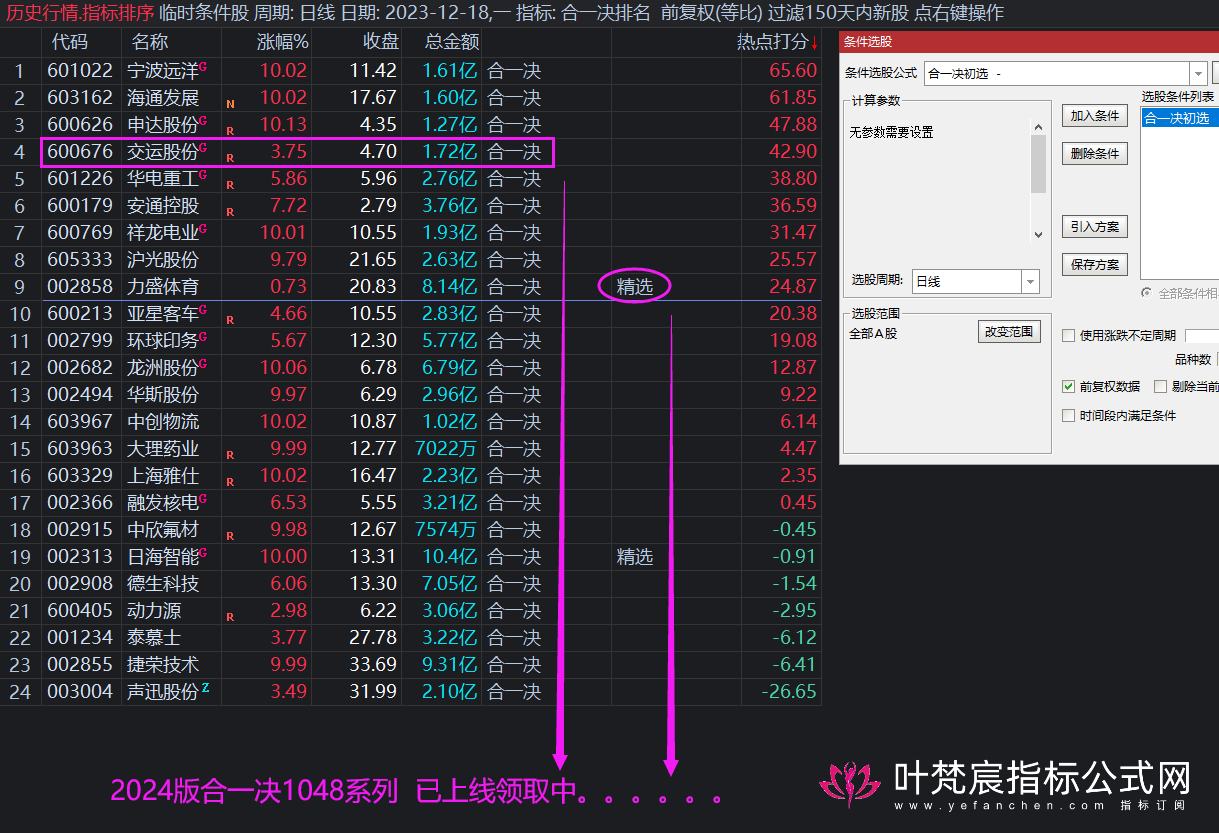
Task: Select stock name 宁波远洋
Action: (163, 71)
